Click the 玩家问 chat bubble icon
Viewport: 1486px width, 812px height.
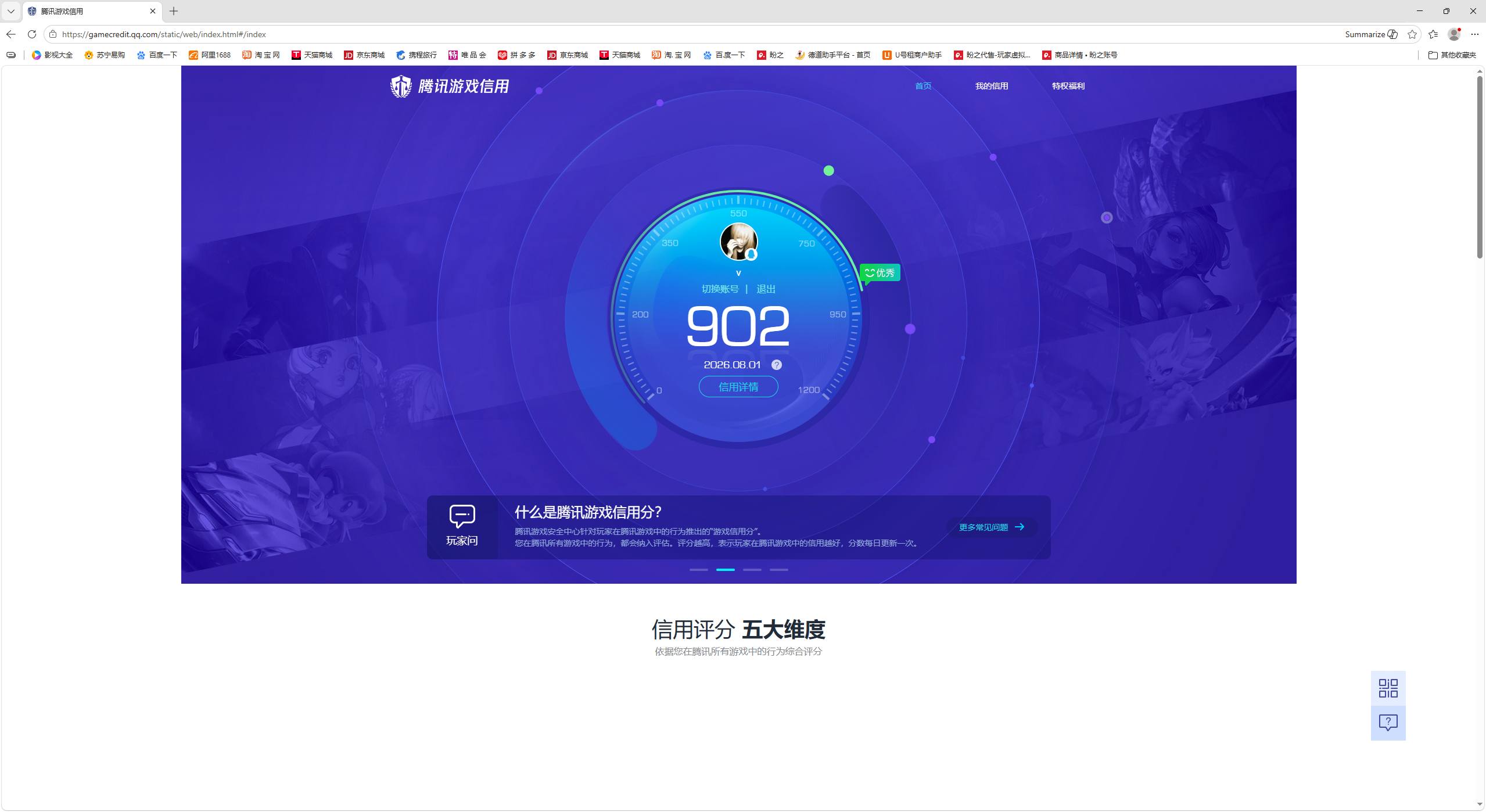tap(462, 516)
